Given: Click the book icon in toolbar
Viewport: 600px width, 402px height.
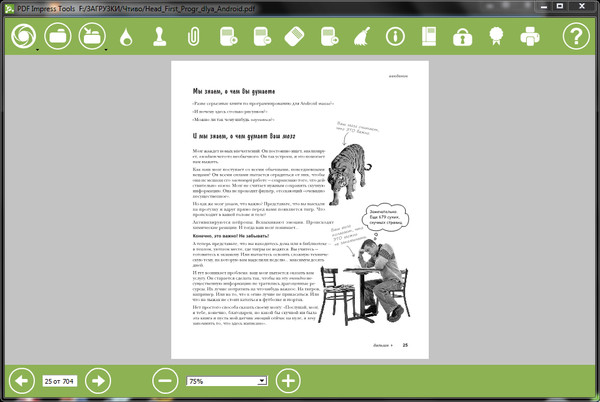Looking at the screenshot, I should [x=429, y=38].
